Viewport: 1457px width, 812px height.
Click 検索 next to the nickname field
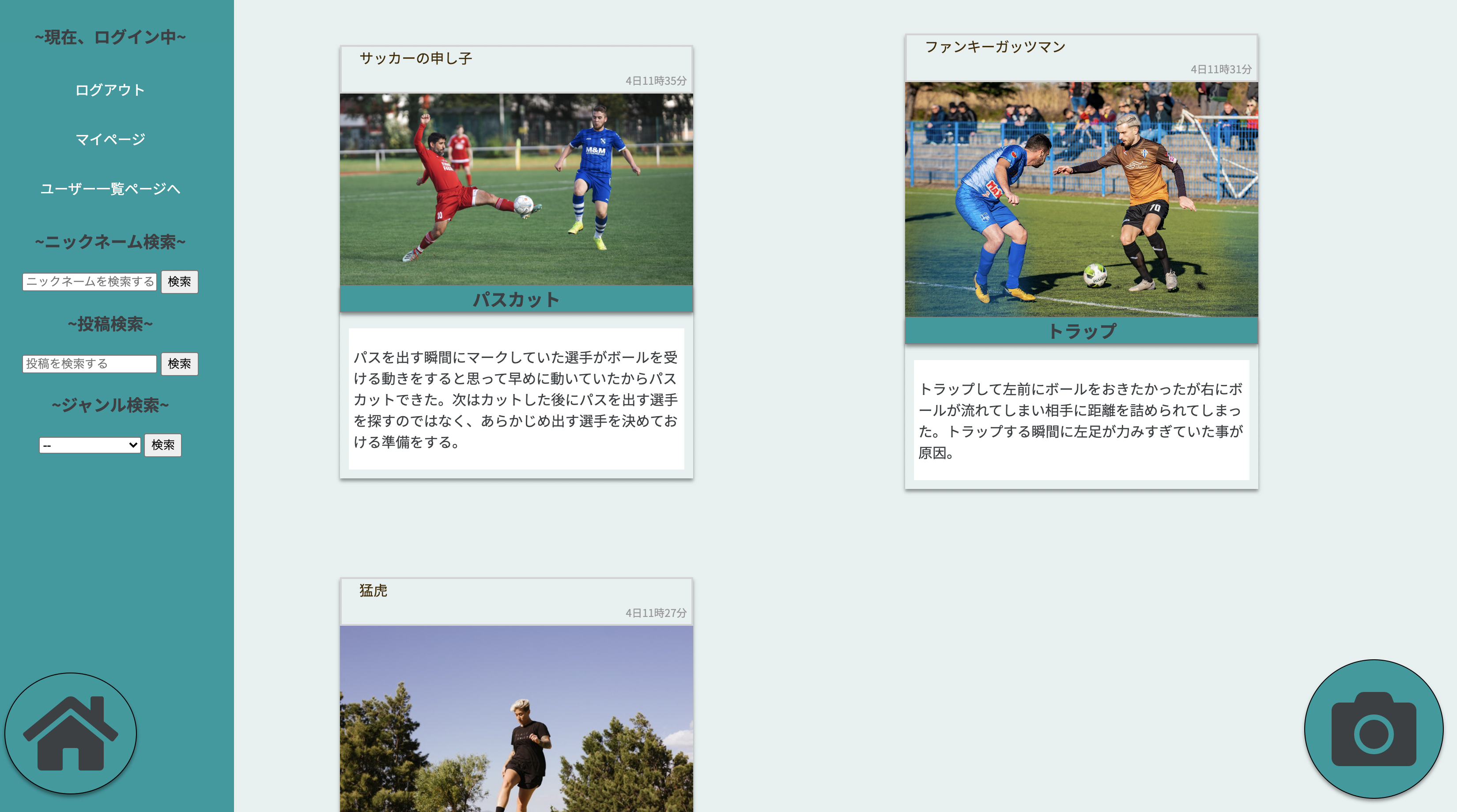tap(179, 282)
